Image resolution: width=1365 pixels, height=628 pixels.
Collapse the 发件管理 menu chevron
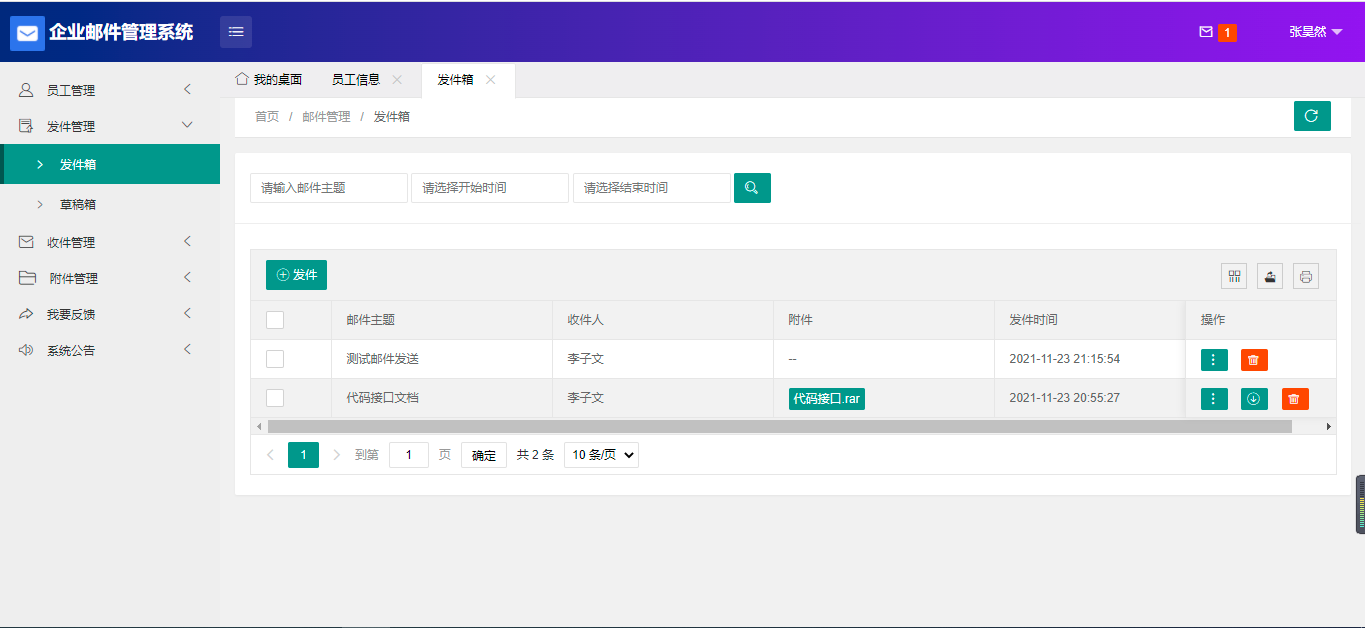[187, 125]
